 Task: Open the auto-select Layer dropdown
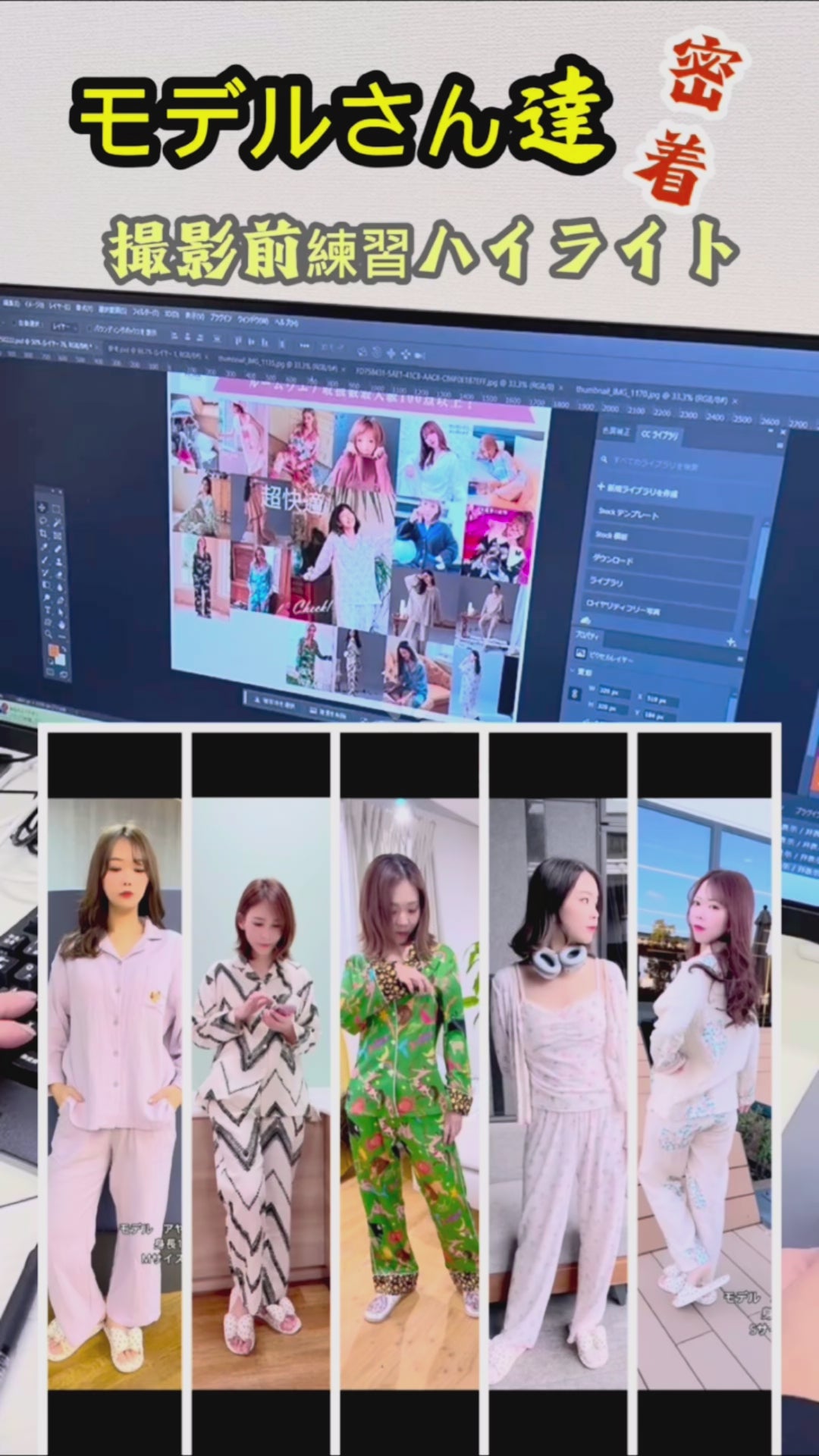[64, 326]
